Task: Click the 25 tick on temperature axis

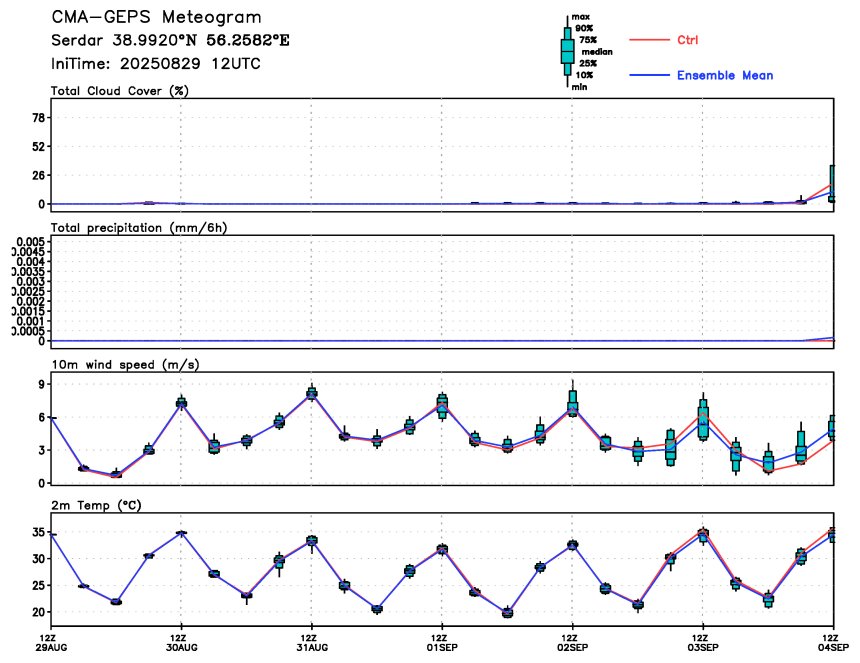Action: click(x=38, y=585)
